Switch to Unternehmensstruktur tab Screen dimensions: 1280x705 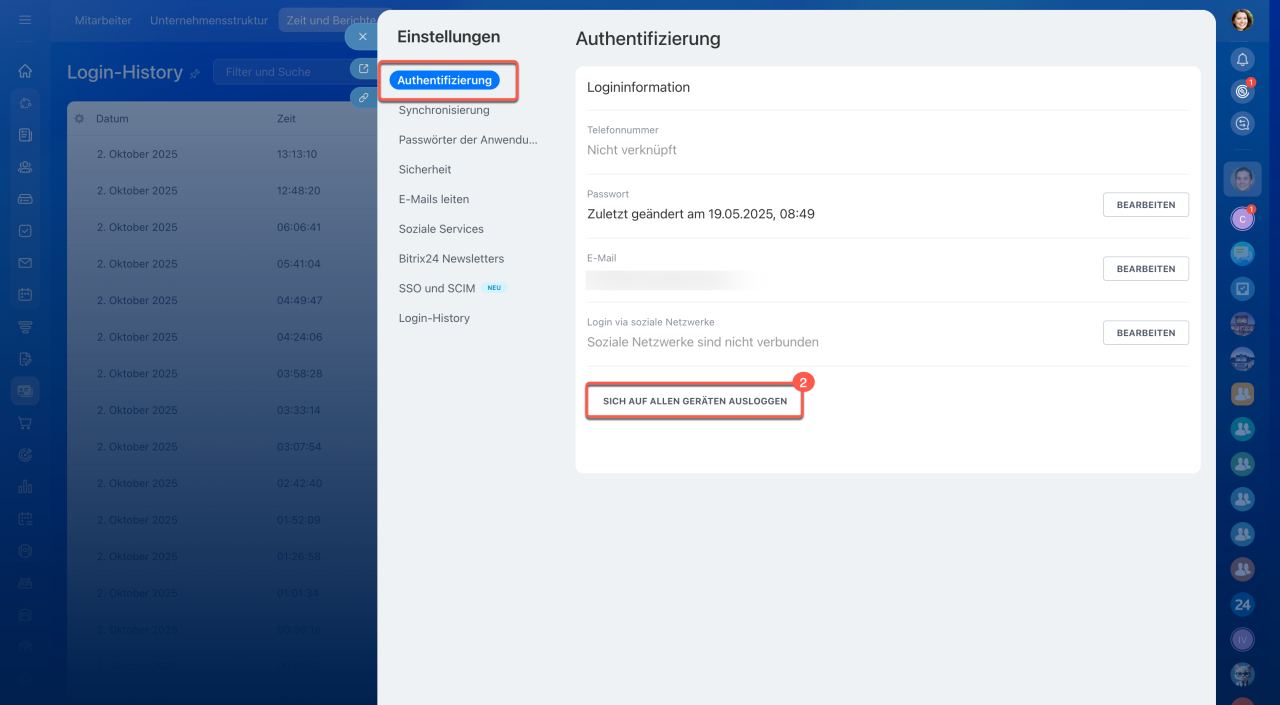pos(208,20)
